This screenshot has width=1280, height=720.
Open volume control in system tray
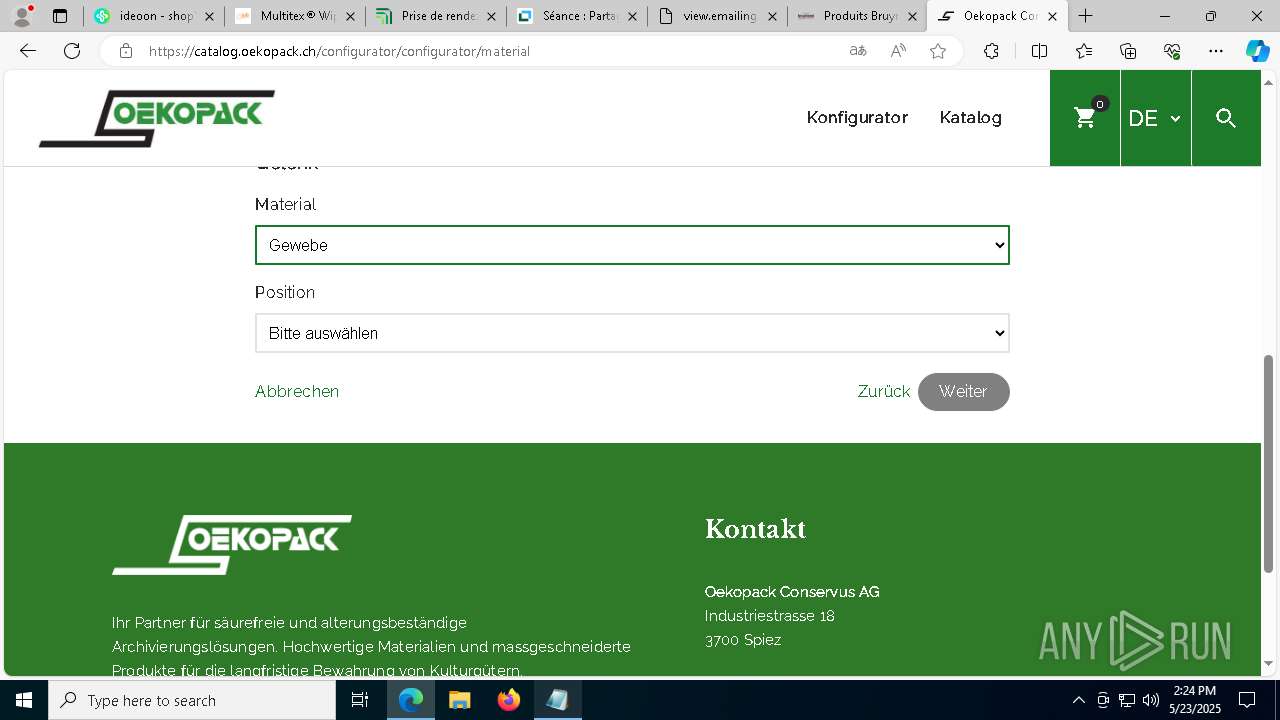click(1151, 700)
